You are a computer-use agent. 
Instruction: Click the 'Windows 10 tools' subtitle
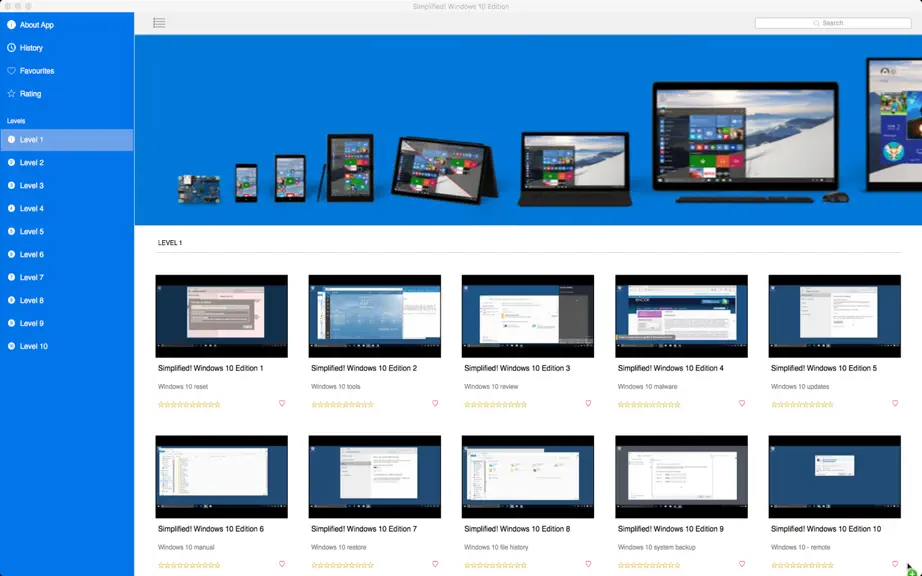click(x=336, y=387)
